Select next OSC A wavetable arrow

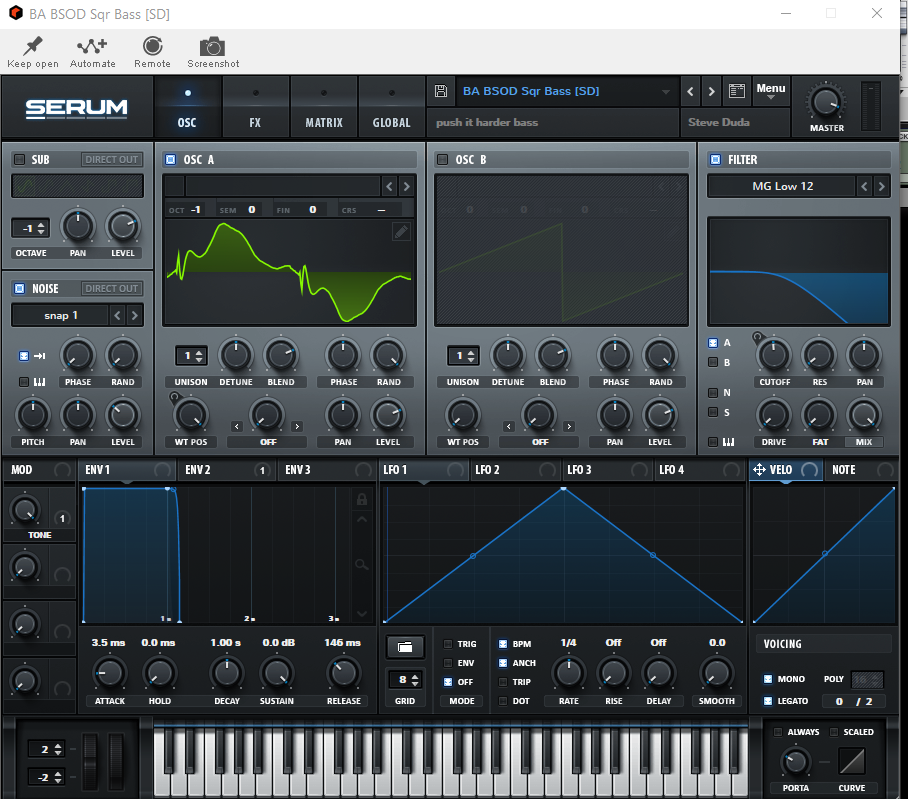tap(407, 186)
